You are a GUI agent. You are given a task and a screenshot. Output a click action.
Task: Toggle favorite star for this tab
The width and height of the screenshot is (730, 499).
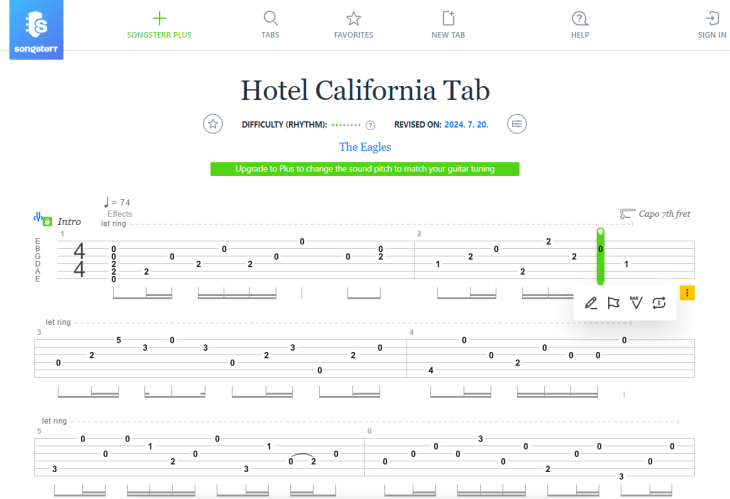coord(213,124)
